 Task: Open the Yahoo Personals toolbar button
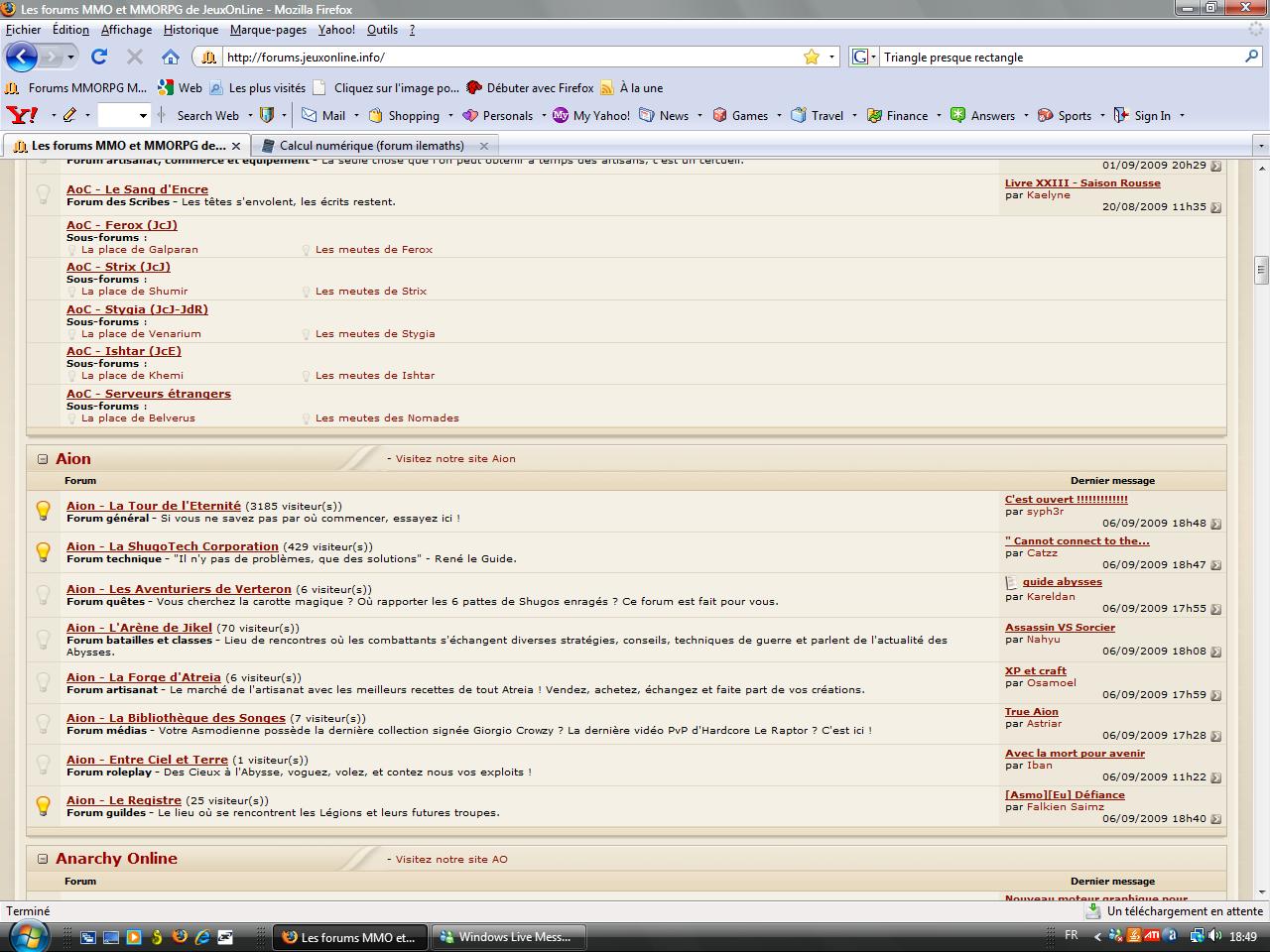(498, 115)
